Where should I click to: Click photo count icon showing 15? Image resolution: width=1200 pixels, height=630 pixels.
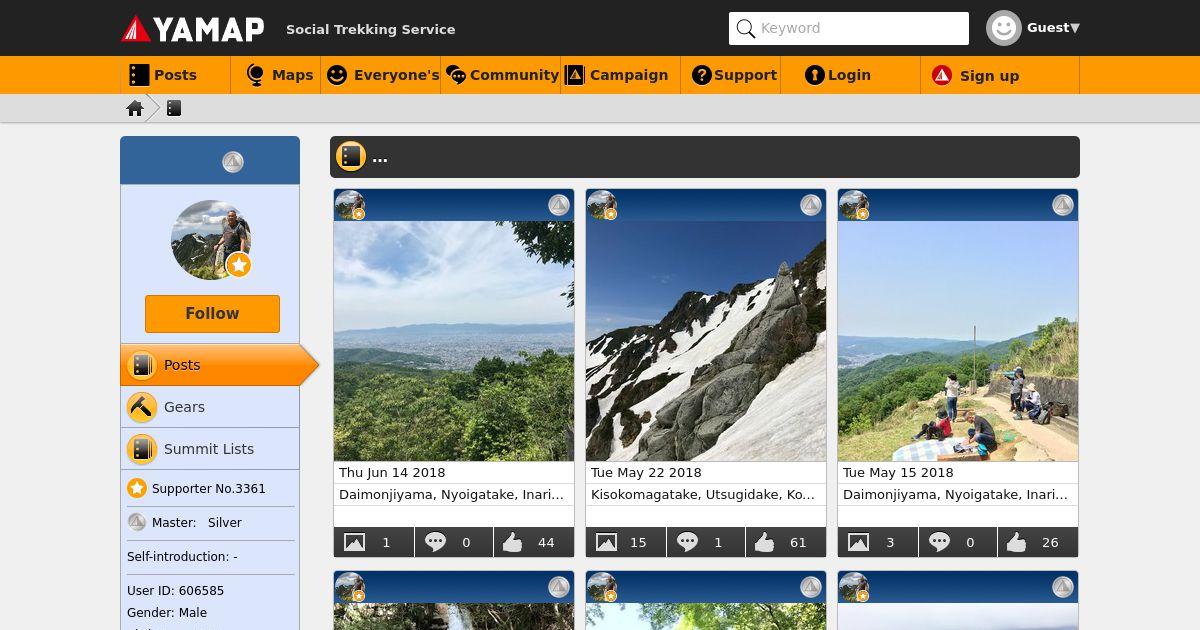606,542
